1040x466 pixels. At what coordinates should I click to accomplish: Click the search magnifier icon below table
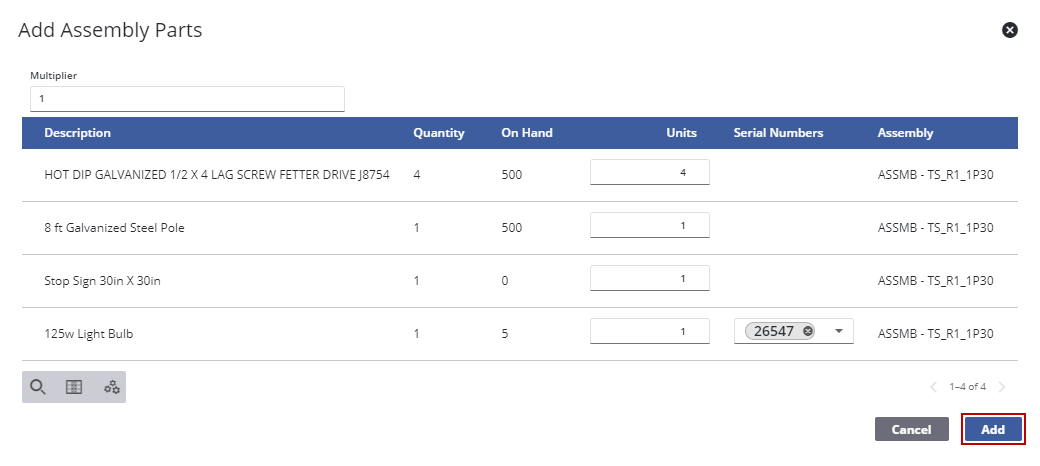[38, 387]
